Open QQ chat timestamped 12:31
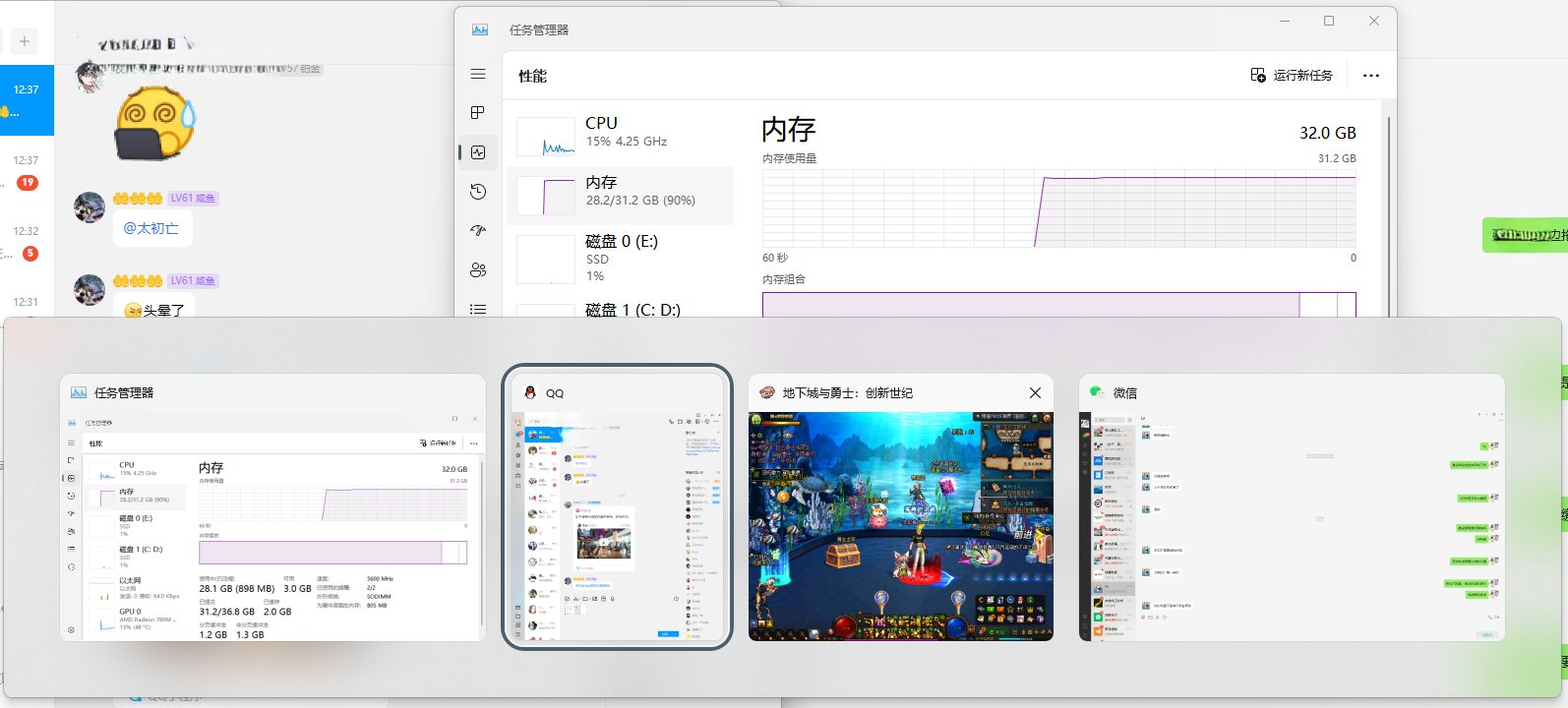The image size is (1568, 708). coord(27,301)
